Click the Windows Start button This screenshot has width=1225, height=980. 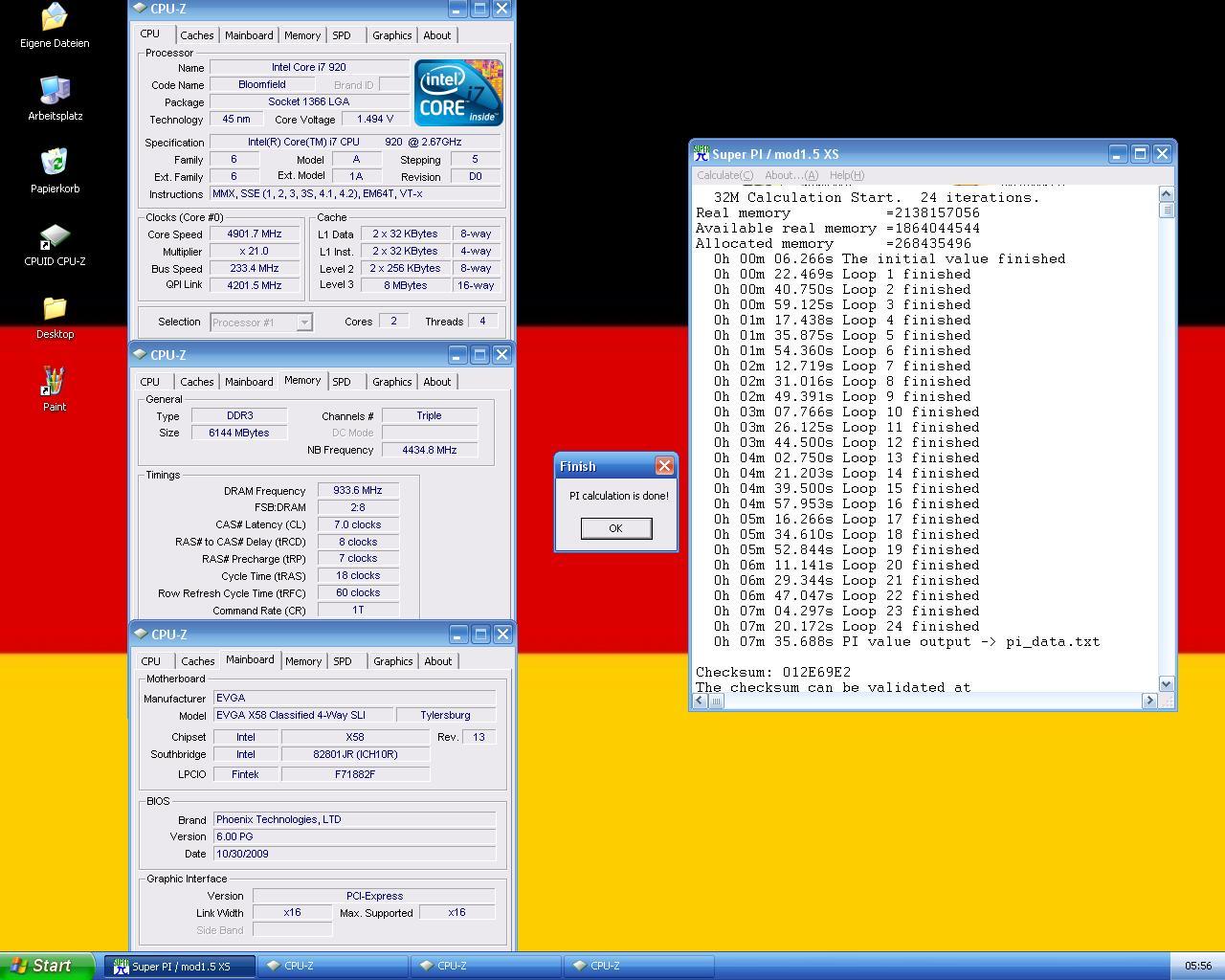coord(47,966)
